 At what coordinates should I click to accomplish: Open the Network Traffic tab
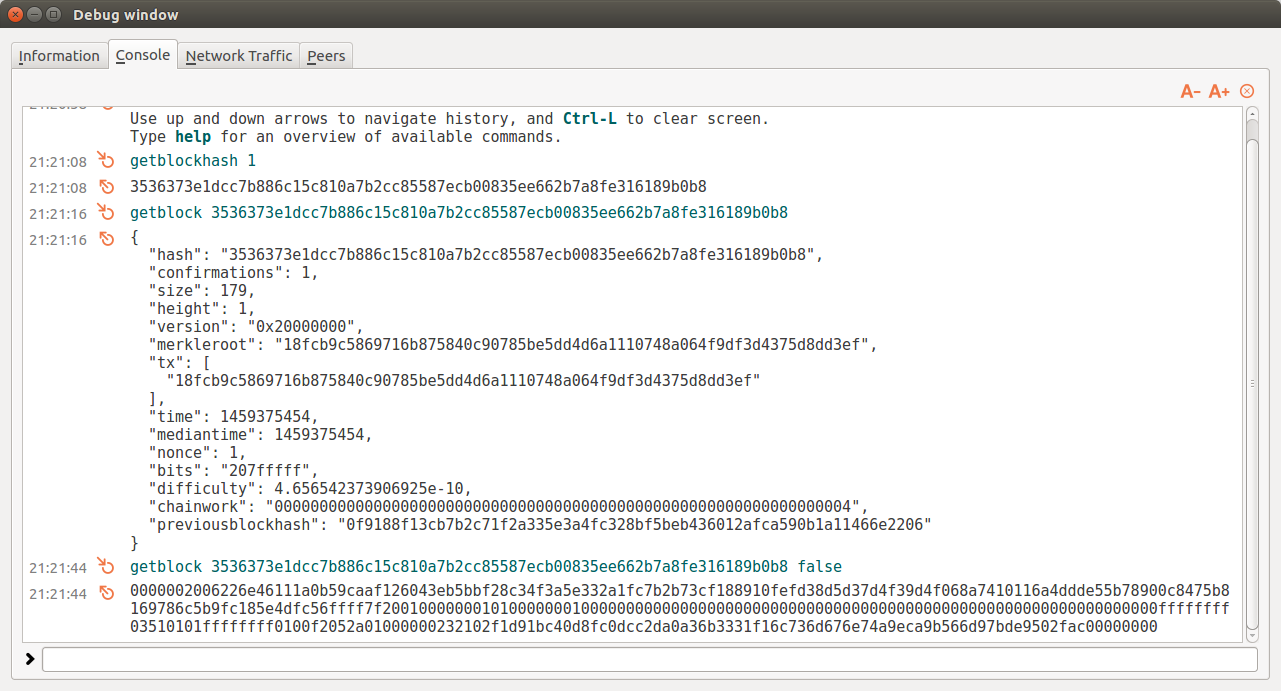pyautogui.click(x=239, y=56)
